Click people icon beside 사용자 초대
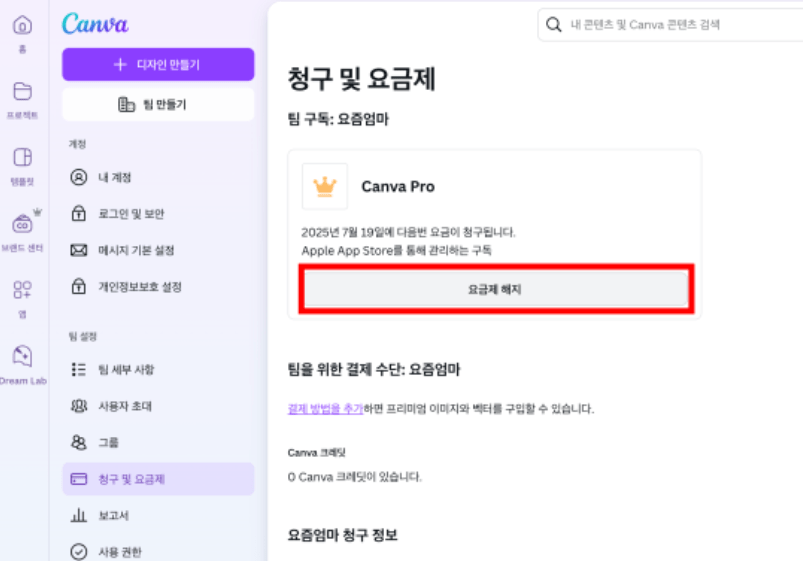 [x=78, y=406]
